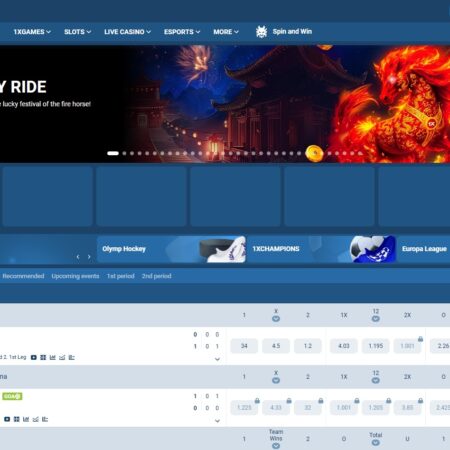This screenshot has width=450, height=450.
Task: Open live video icon in 1st Leg row
Action: [34, 357]
